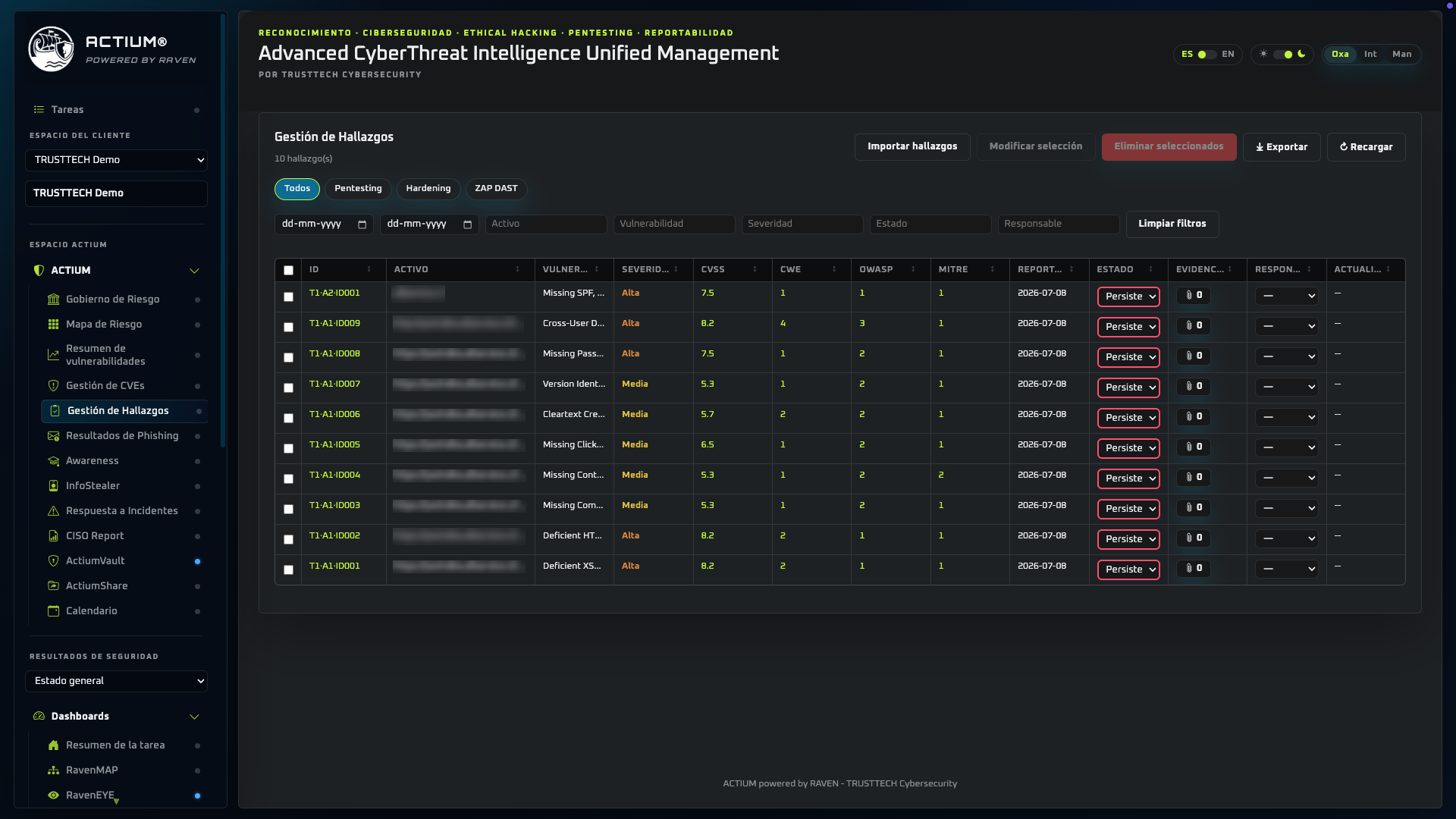Open evidence attachment for T1-A1-ID005
This screenshot has height=819, width=1456.
pyautogui.click(x=1194, y=447)
